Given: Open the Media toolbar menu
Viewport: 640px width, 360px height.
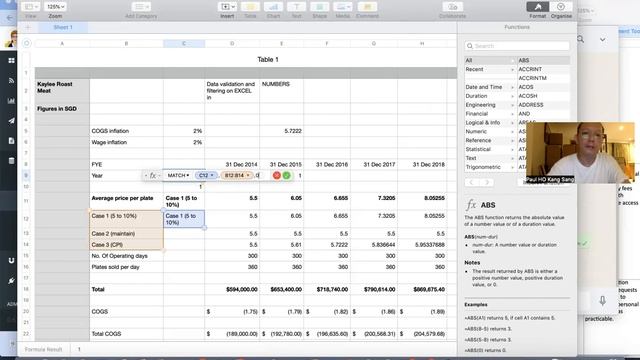Looking at the screenshot, I should pyautogui.click(x=342, y=7).
